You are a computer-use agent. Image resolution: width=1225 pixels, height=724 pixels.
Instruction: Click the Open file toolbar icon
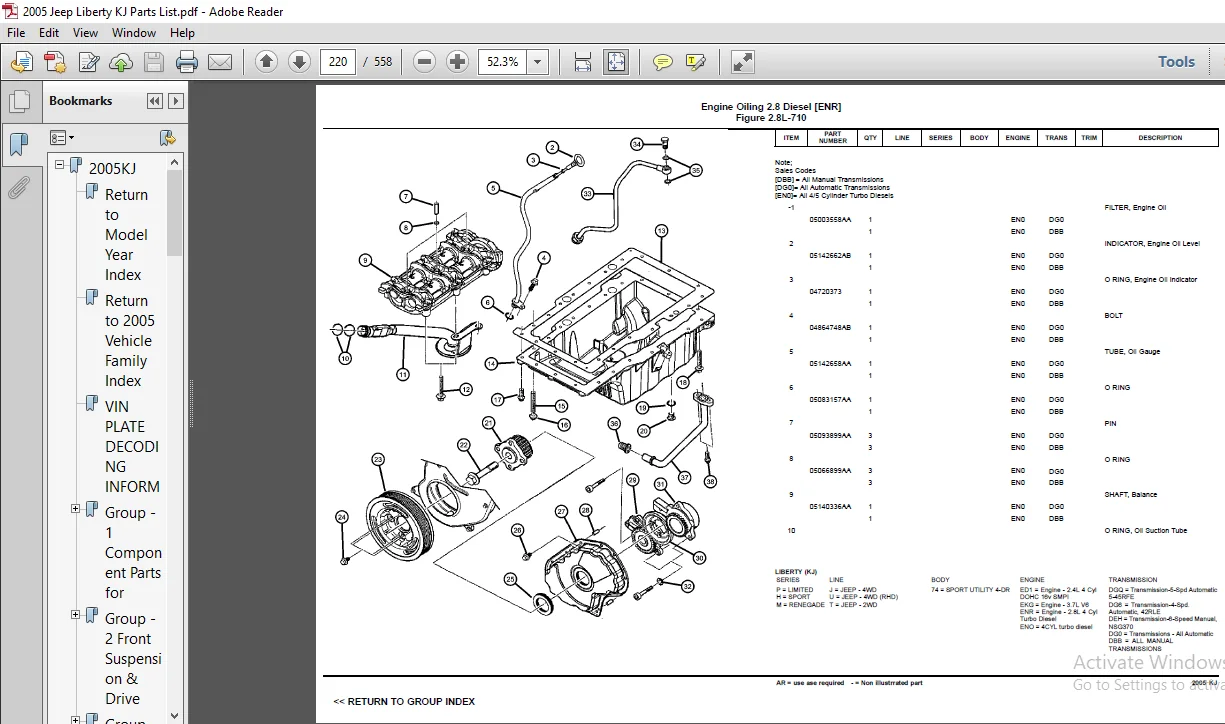point(21,62)
